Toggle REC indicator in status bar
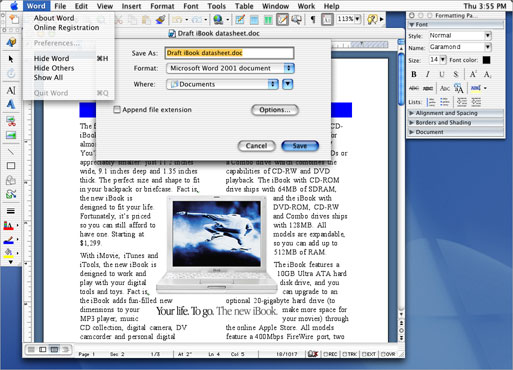The height and width of the screenshot is (370, 513). [330, 354]
